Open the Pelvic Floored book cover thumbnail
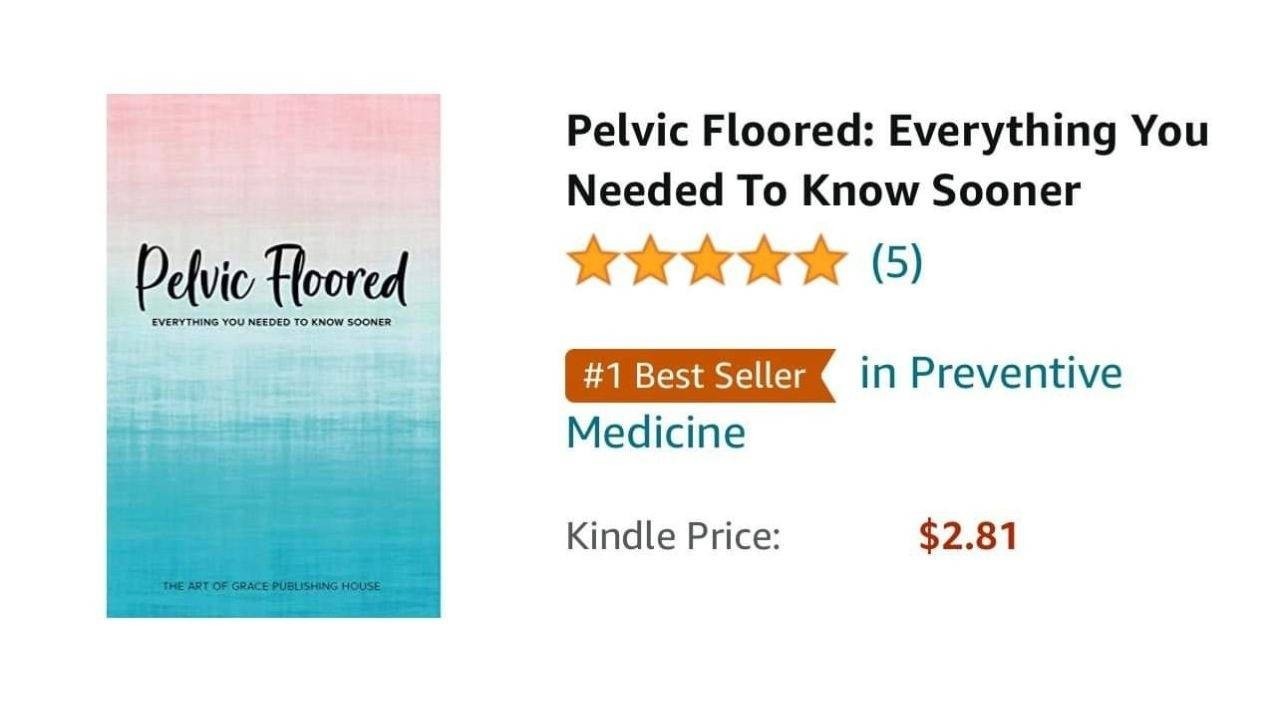The image size is (1280, 720). click(273, 356)
